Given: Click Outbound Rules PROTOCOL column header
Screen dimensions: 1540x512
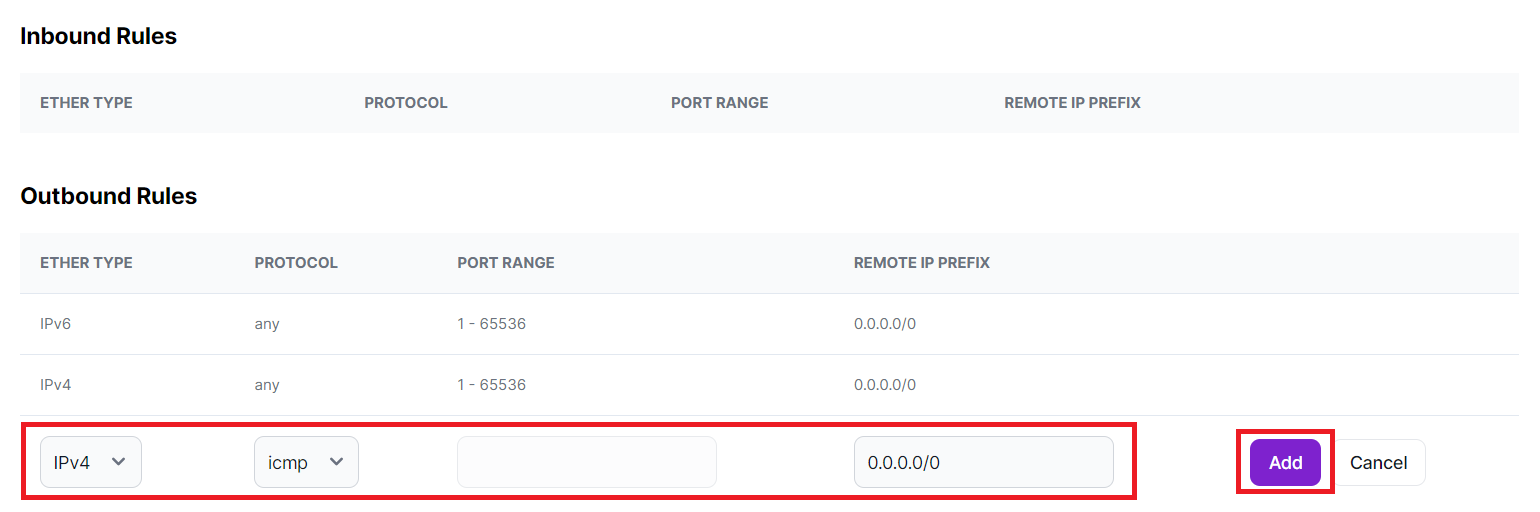Looking at the screenshot, I should click(x=296, y=263).
